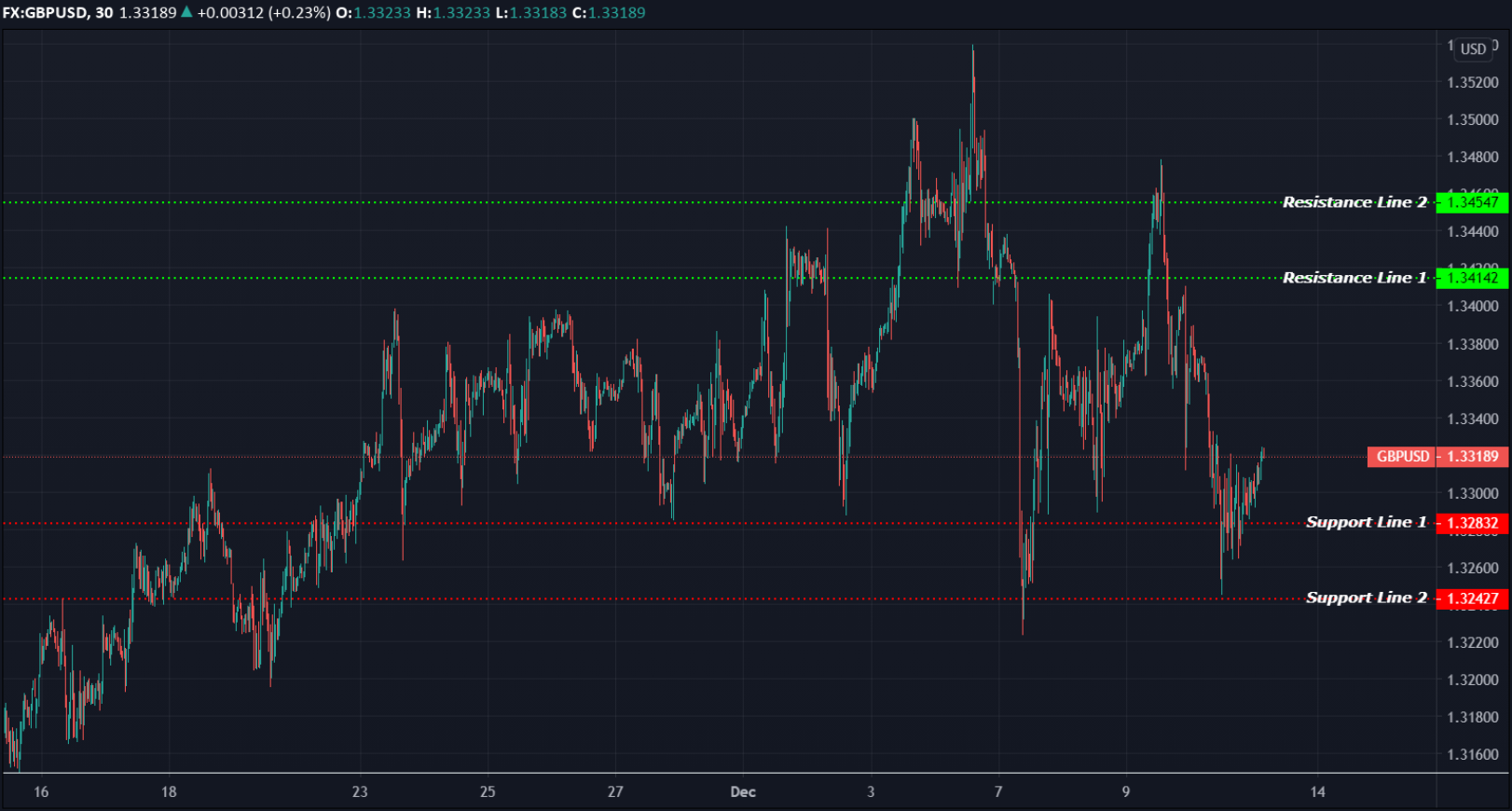Click the 1.35000 price axis label
Screen dimensions: 1512x811
[1473, 119]
